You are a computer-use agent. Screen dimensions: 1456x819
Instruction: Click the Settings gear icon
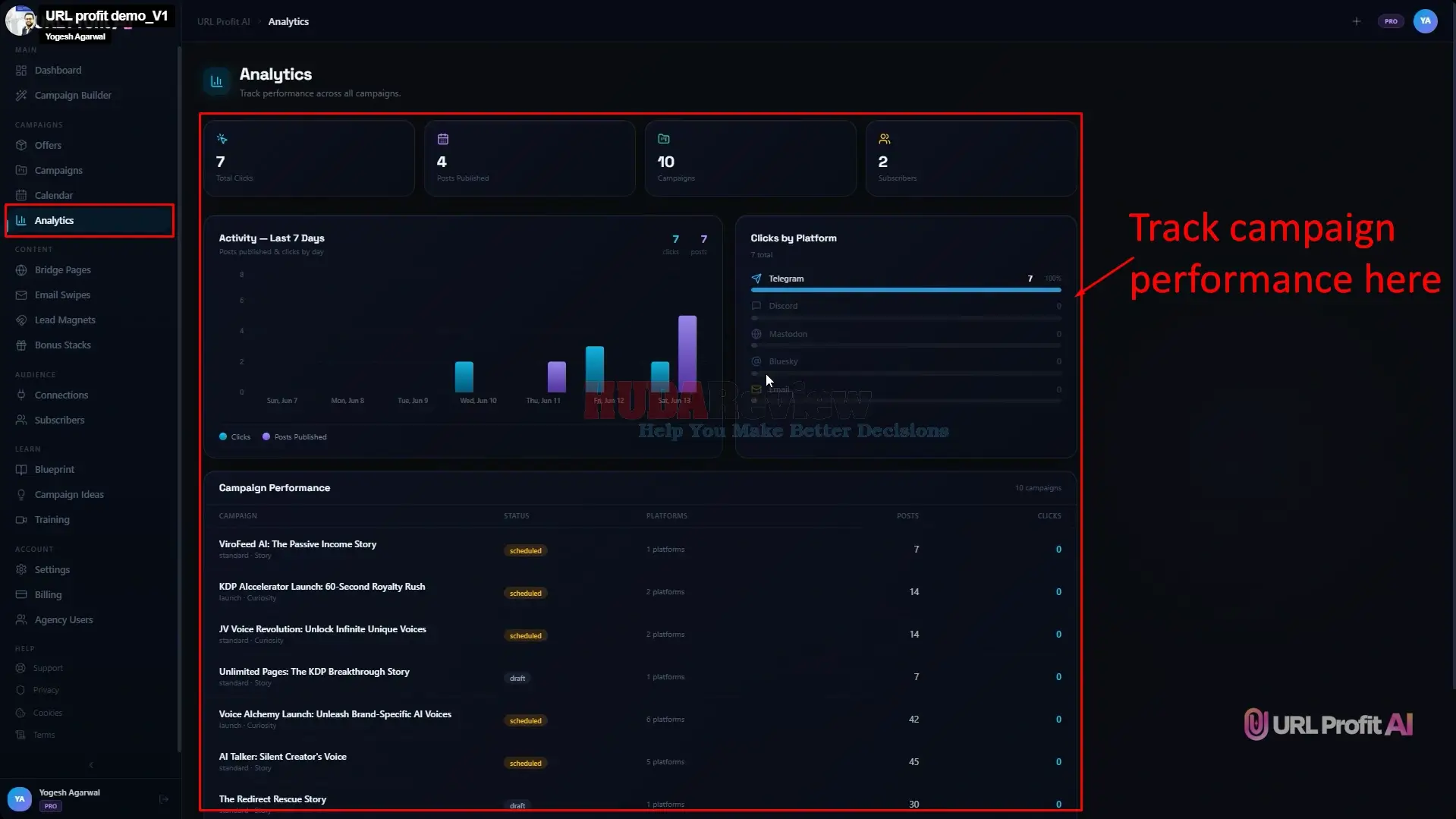21,570
